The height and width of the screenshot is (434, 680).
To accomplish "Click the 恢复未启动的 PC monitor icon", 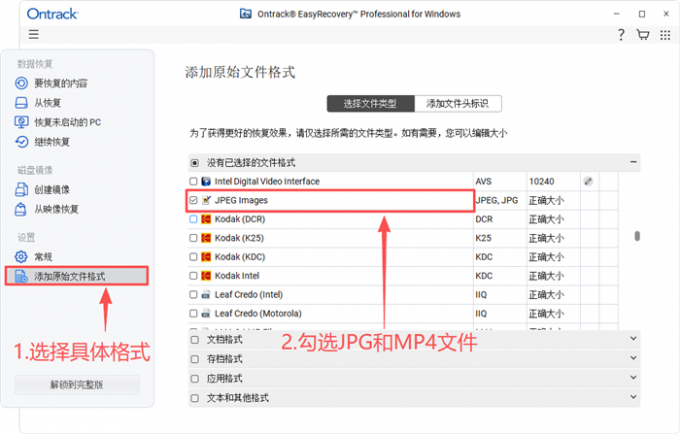I will point(21,122).
